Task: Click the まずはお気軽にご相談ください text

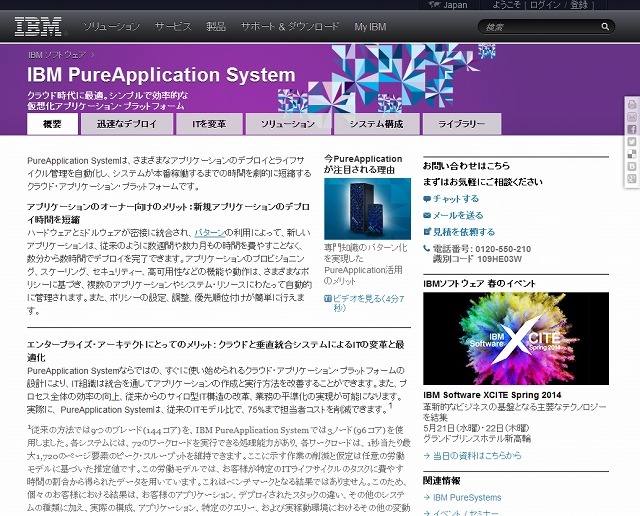Action: [482, 182]
